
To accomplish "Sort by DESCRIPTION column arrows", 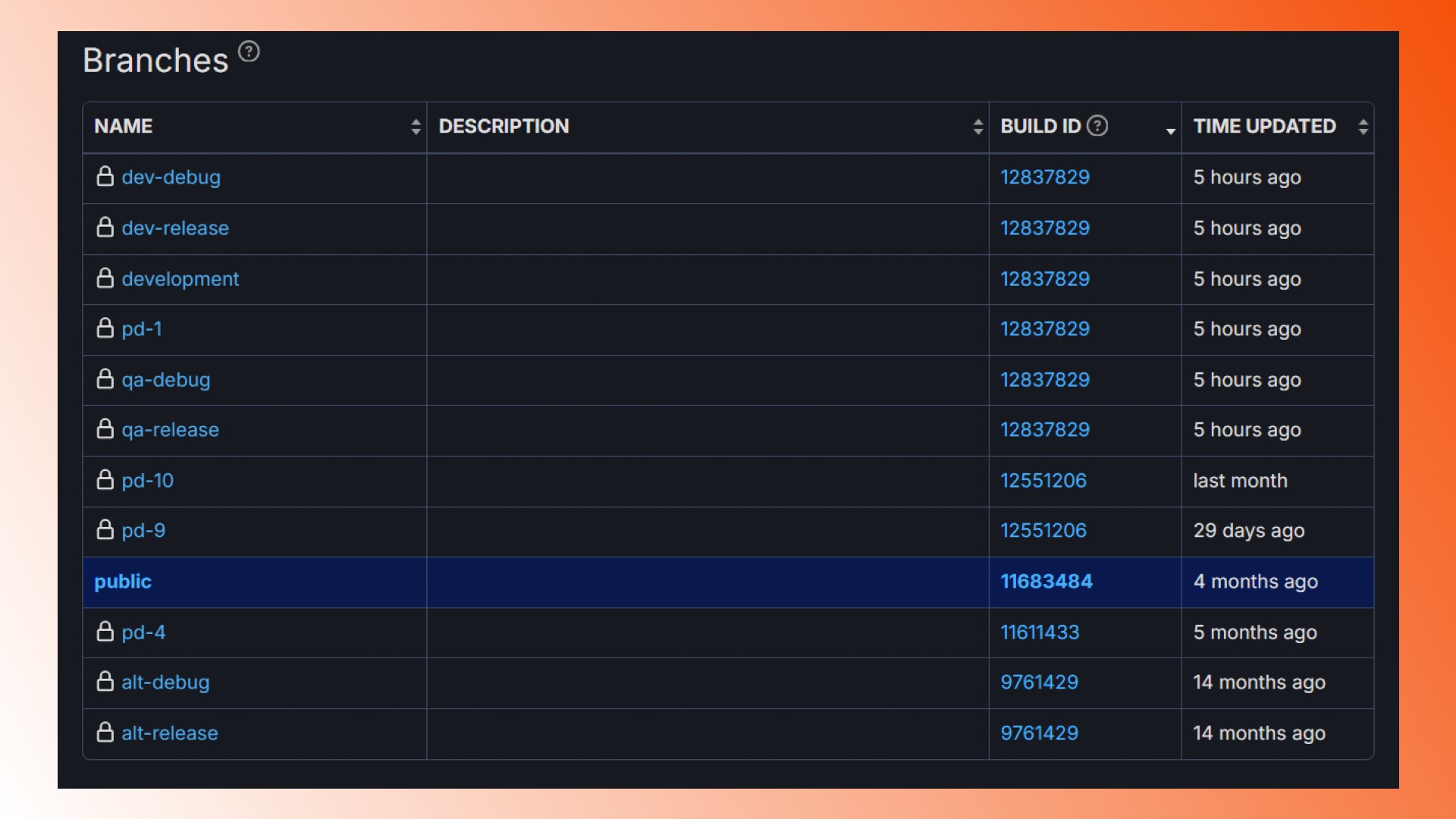I will (x=978, y=127).
